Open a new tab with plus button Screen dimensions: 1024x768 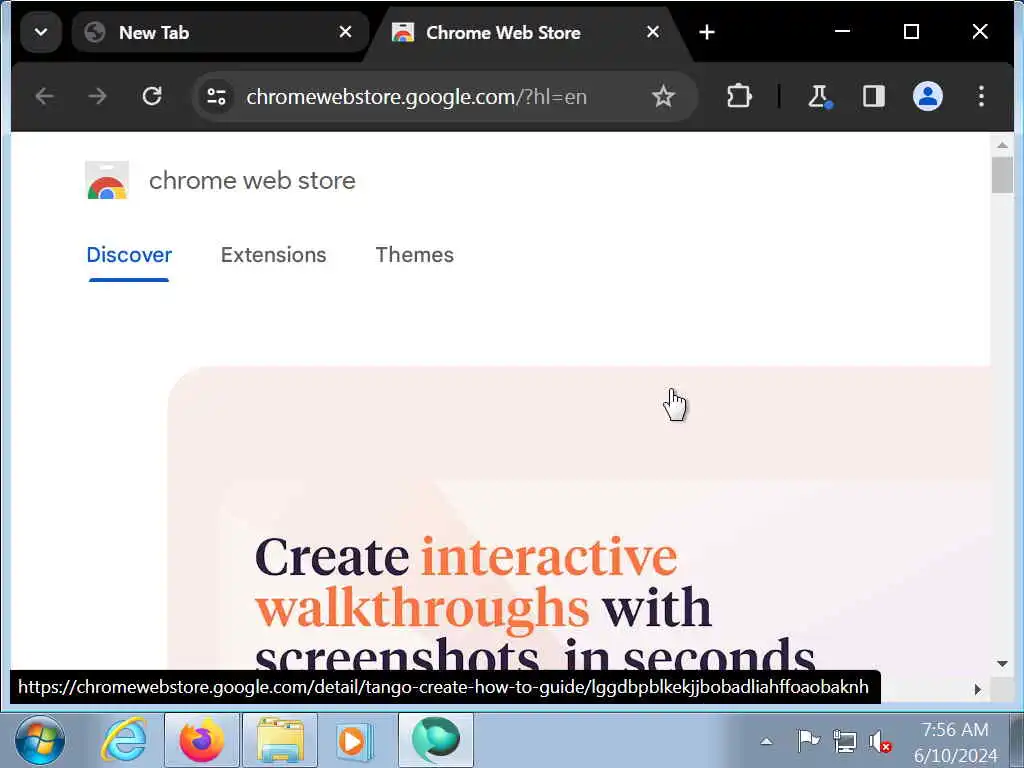(707, 32)
